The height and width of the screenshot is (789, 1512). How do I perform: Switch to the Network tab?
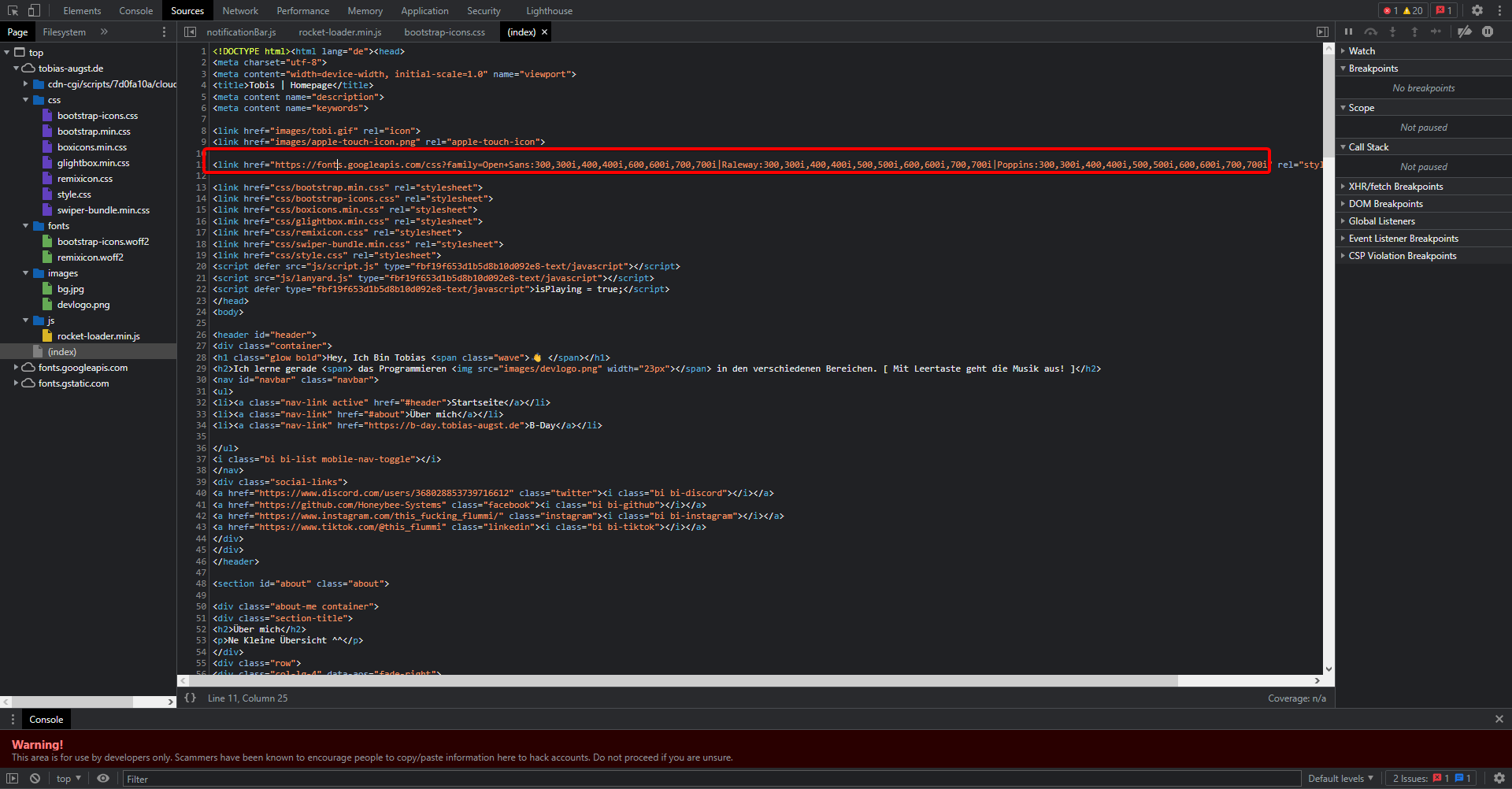click(239, 11)
